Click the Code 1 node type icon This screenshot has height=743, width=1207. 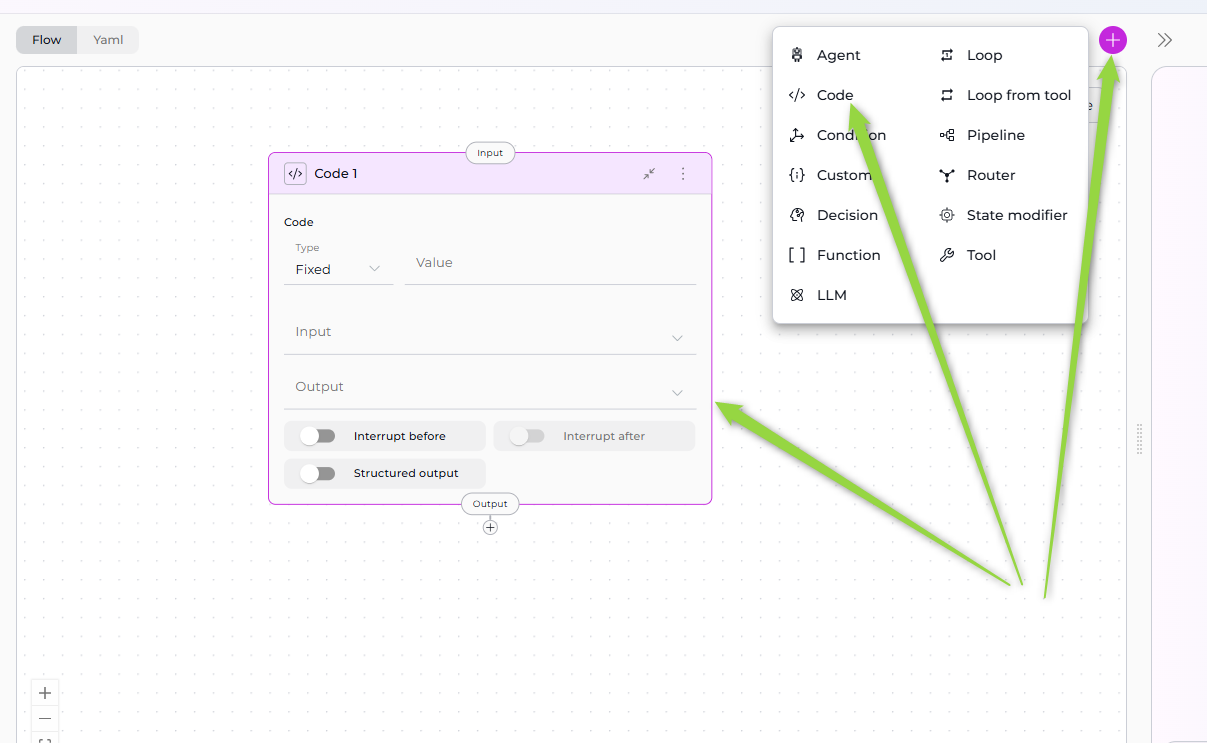(x=295, y=174)
